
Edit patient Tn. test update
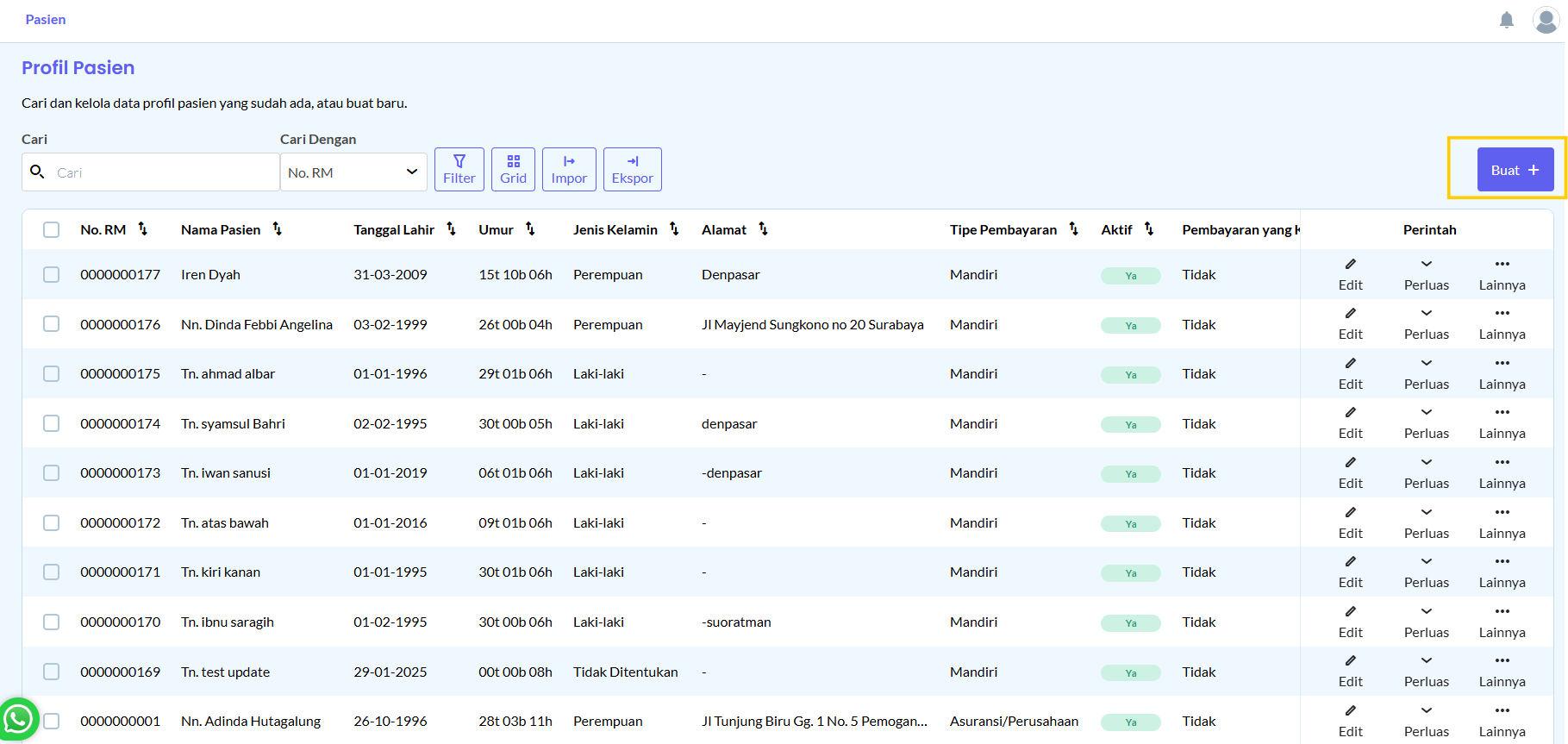click(x=1351, y=672)
